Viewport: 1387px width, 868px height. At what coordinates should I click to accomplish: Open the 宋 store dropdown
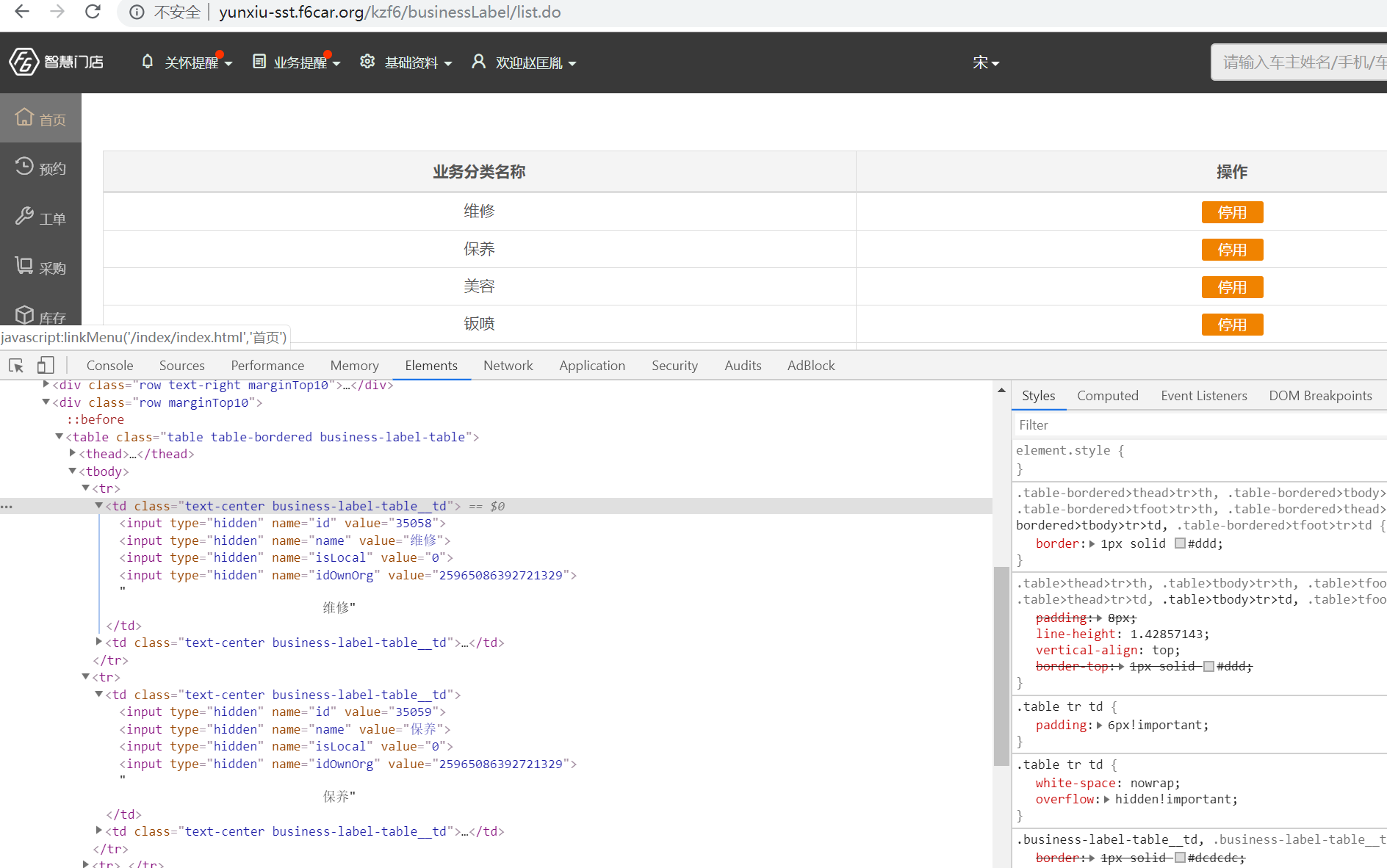(986, 63)
